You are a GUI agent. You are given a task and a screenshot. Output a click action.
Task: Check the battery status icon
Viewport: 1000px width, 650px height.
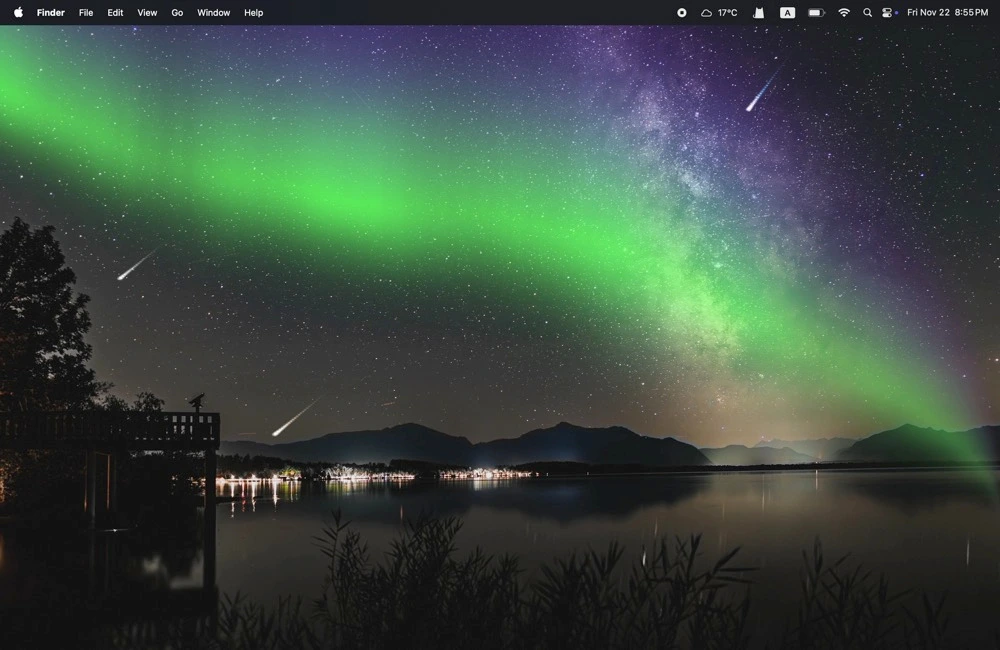click(x=815, y=12)
